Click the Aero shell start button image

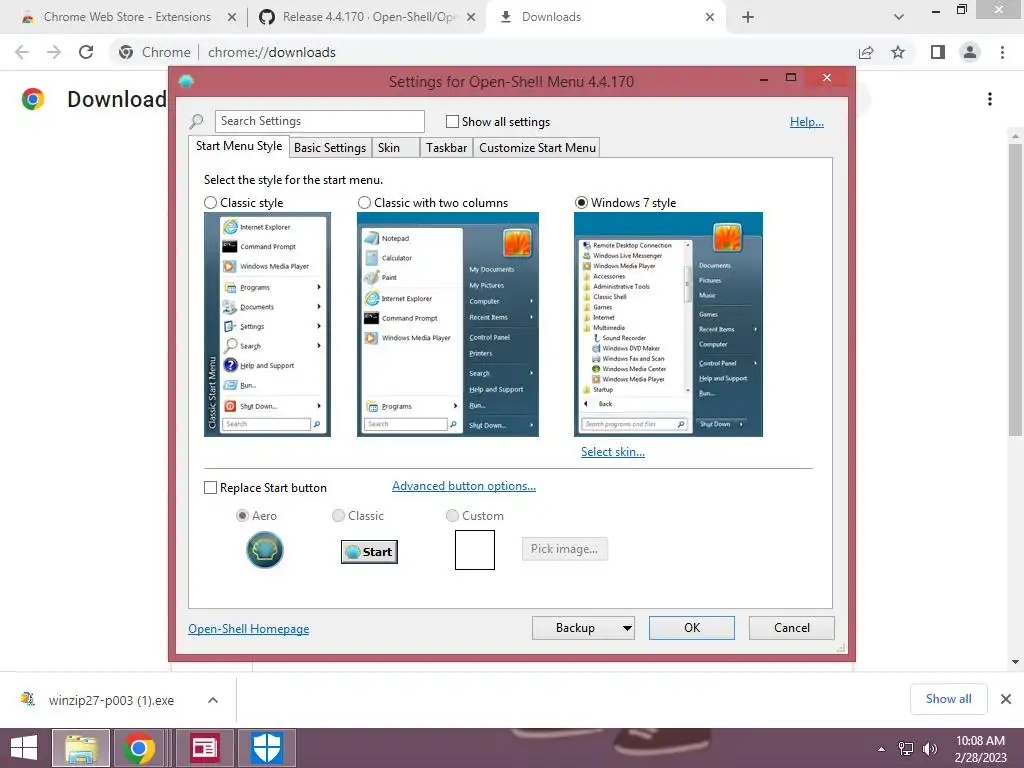[x=264, y=549]
